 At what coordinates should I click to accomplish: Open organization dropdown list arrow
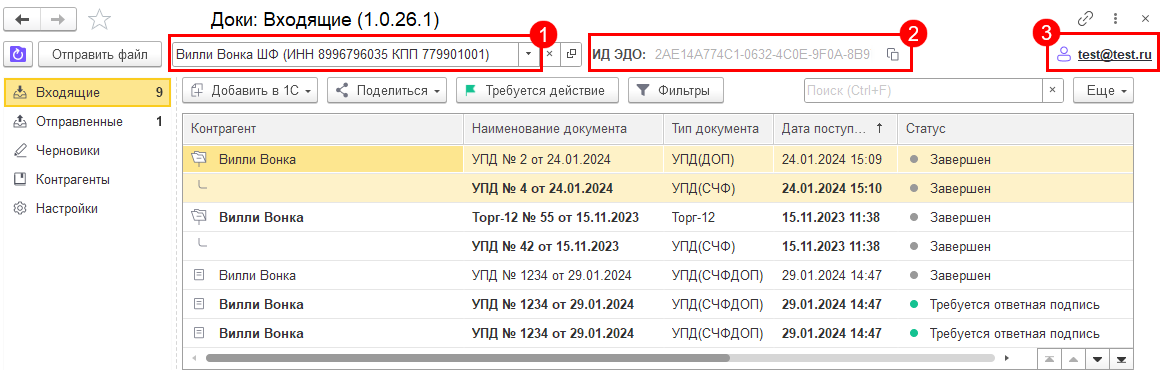tap(528, 54)
